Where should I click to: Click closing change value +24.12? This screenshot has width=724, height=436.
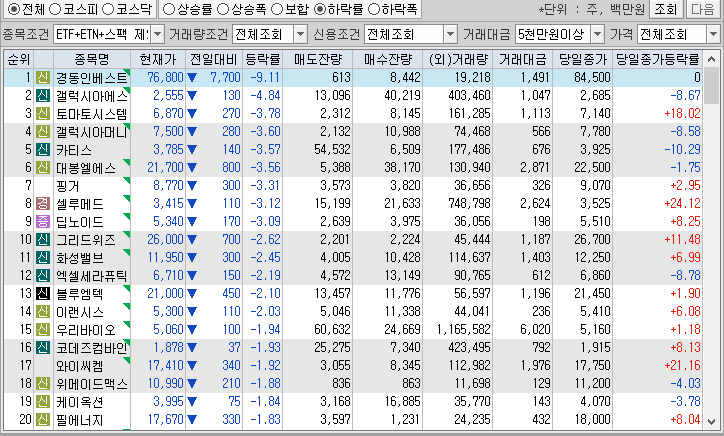682,204
